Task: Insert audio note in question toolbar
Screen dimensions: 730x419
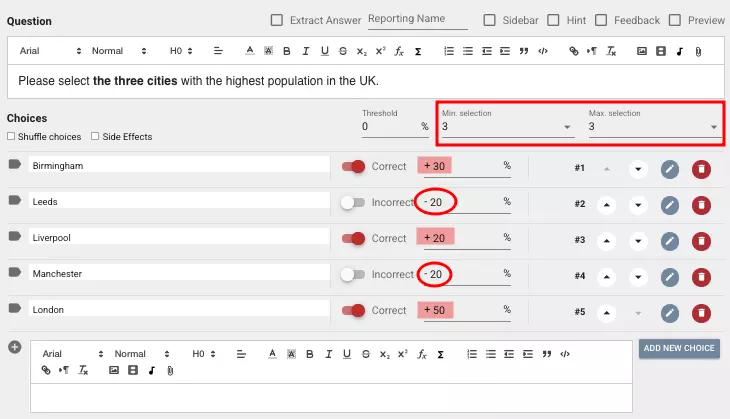Action: [x=680, y=51]
